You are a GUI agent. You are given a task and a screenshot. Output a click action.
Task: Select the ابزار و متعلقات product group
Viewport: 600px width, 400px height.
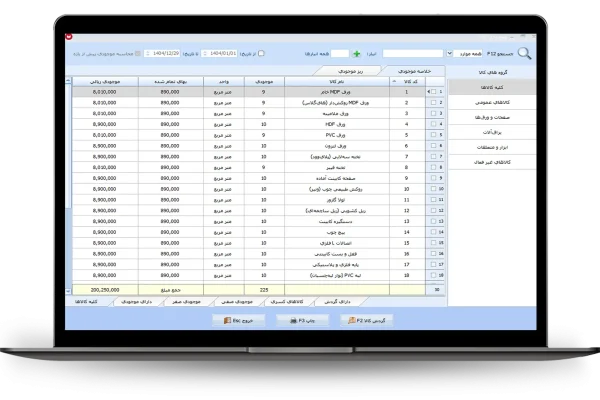492,147
